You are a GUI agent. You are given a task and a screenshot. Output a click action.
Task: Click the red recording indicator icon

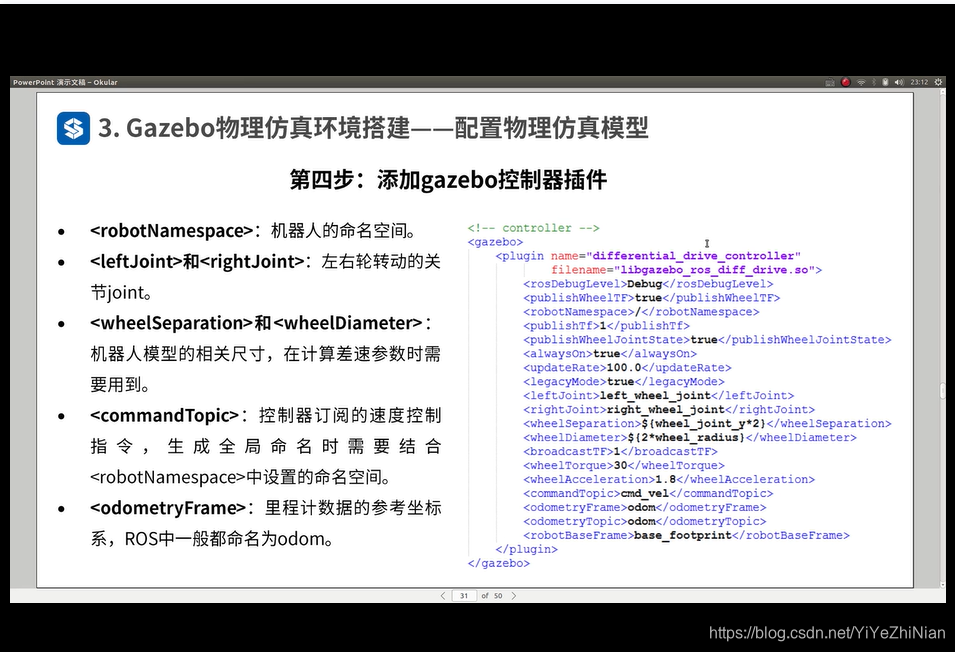pos(845,82)
